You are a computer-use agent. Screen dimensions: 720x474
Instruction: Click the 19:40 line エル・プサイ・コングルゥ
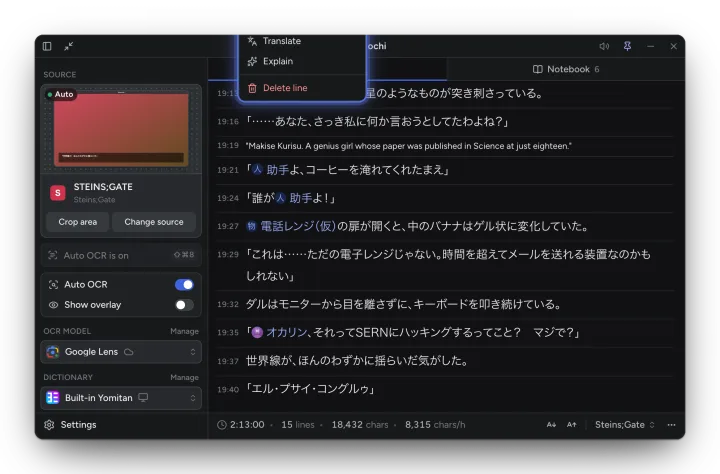pos(311,389)
